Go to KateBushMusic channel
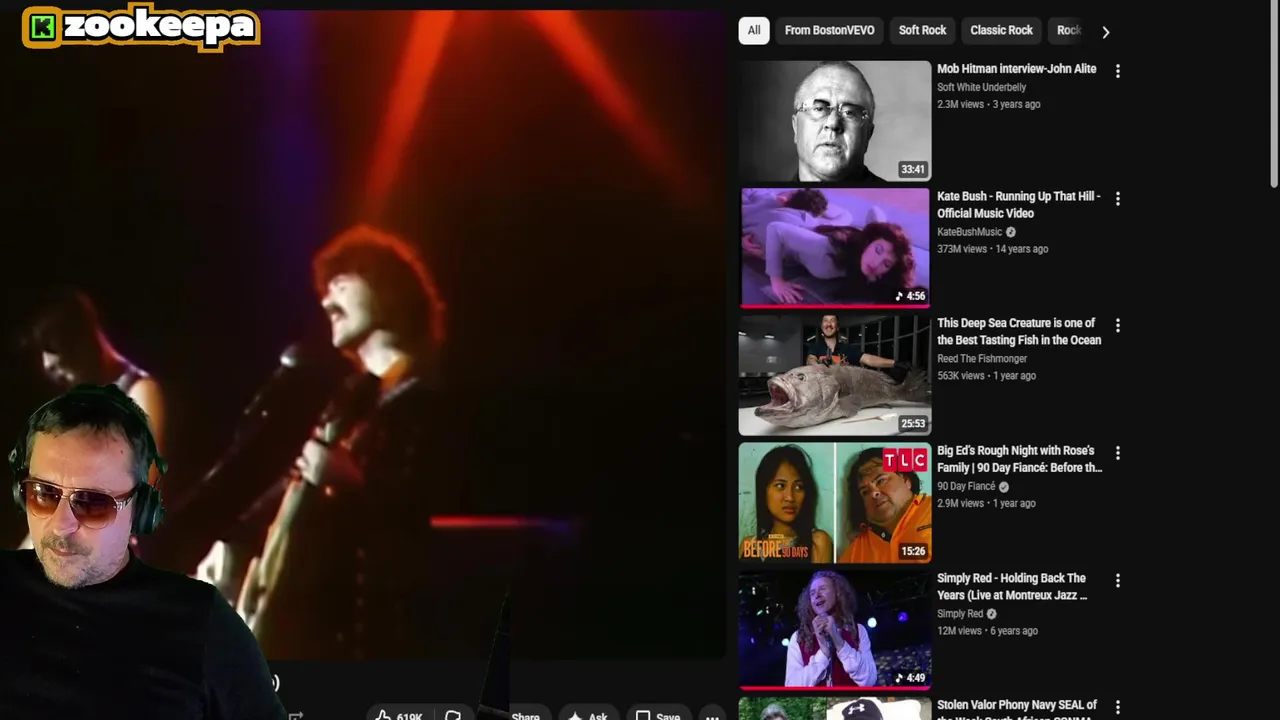This screenshot has height=720, width=1280. click(x=969, y=232)
